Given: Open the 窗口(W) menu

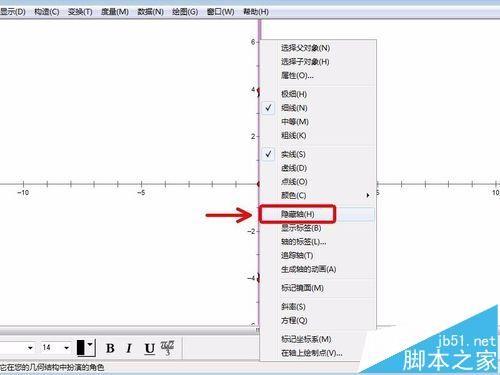Looking at the screenshot, I should [x=220, y=12].
